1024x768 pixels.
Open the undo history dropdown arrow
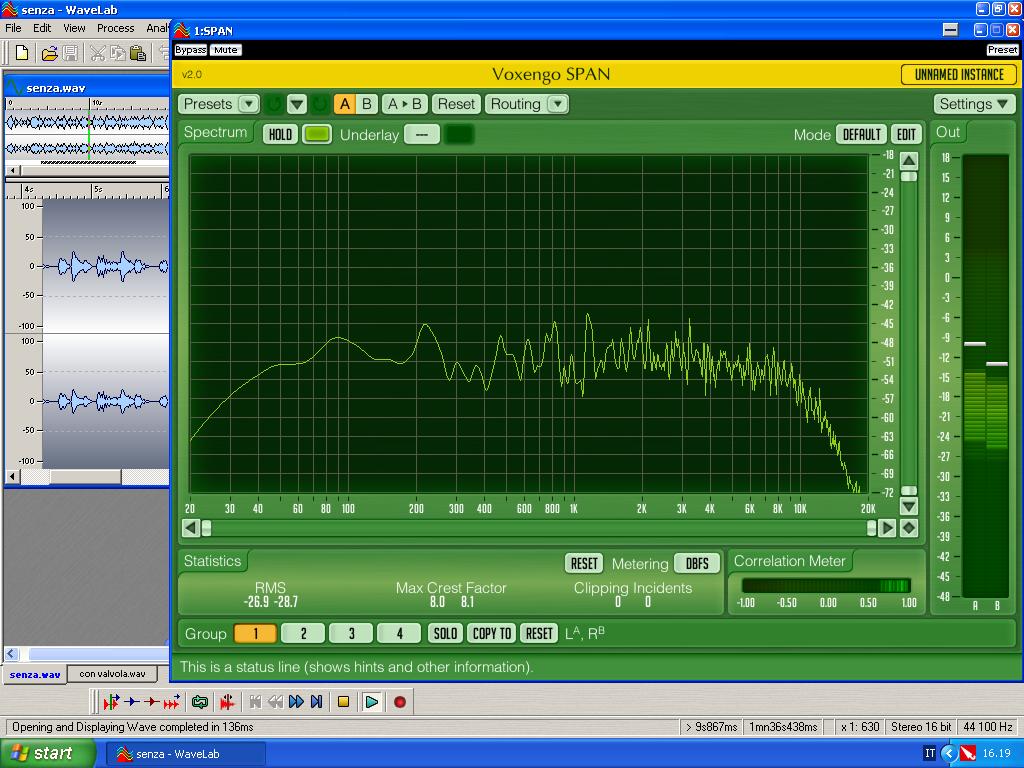pos(296,104)
